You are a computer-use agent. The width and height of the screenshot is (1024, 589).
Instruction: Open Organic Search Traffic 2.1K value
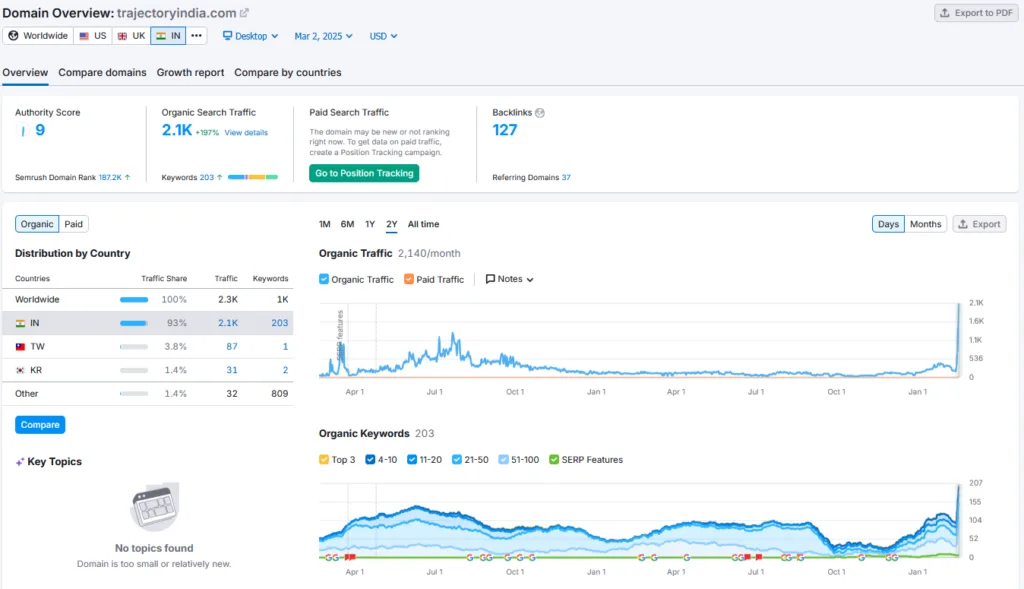click(x=177, y=130)
